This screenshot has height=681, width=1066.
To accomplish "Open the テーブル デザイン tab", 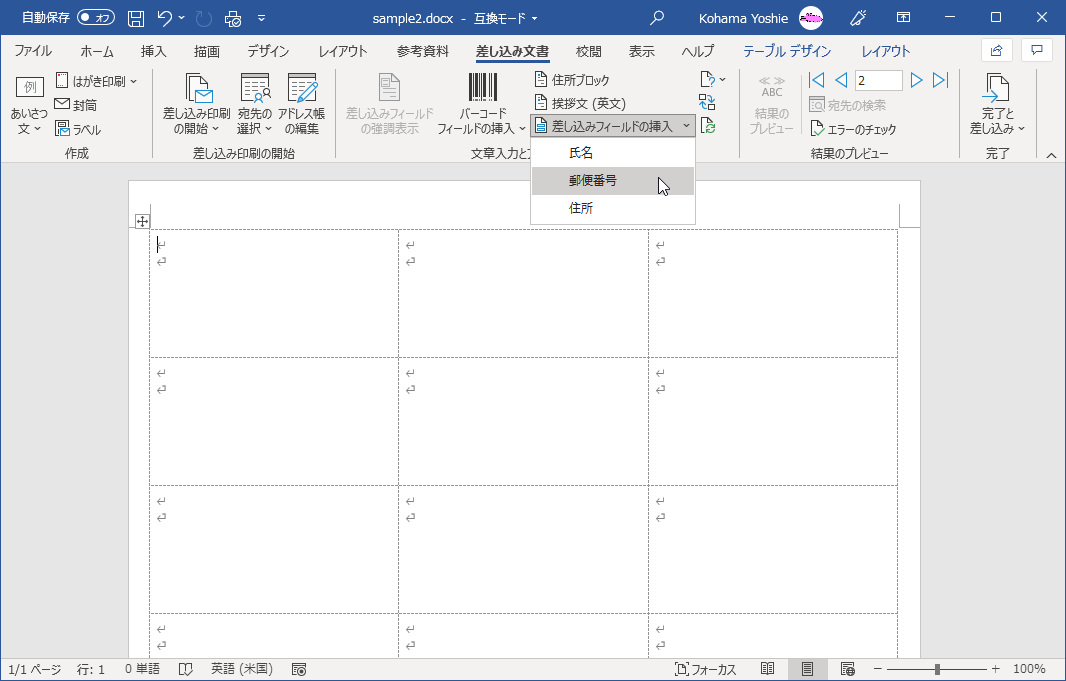I will coord(787,51).
